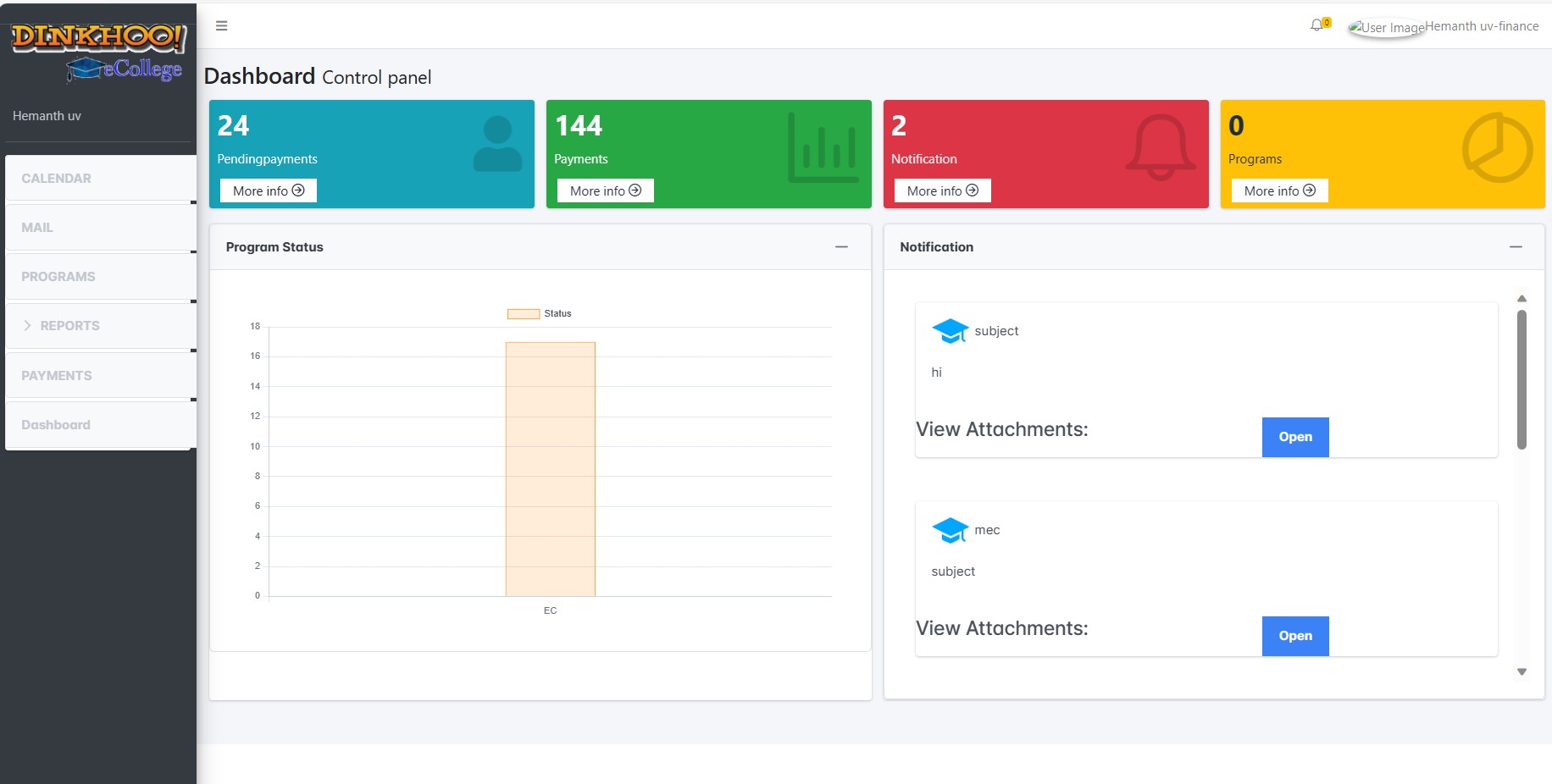
Task: Click graduation cap icon beside mec
Action: (x=950, y=530)
